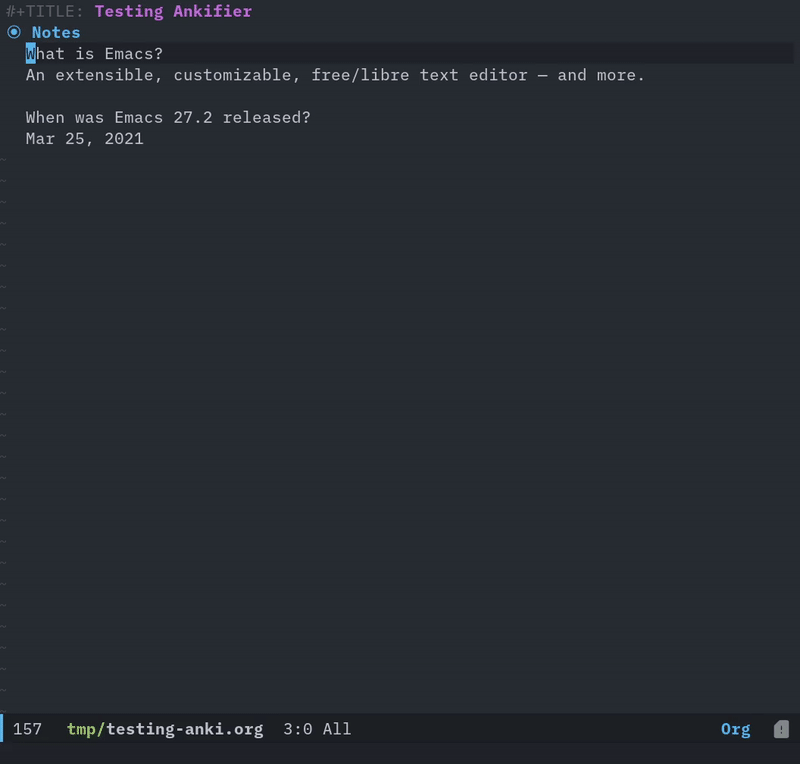Click the 'Mar 25, 2021' answer line
The image size is (800, 764).
(x=85, y=139)
